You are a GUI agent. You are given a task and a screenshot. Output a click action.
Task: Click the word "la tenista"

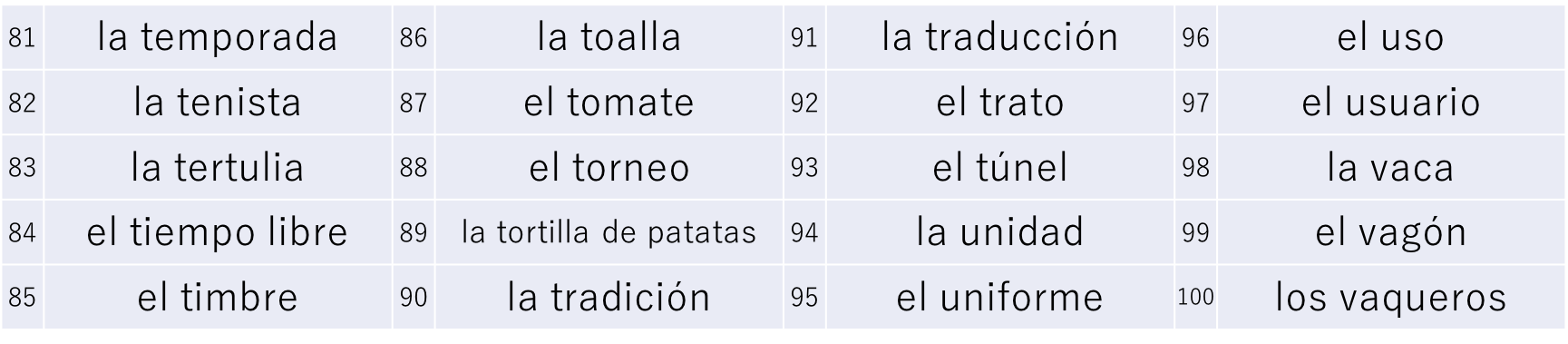pyautogui.click(x=218, y=103)
